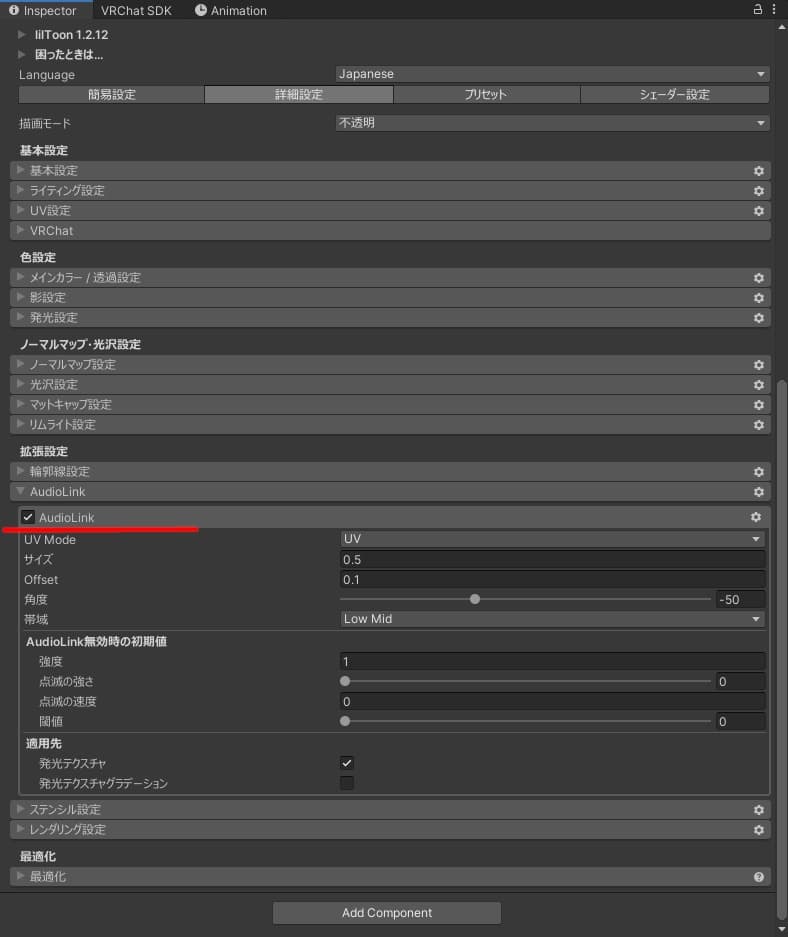The image size is (788, 937).
Task: Click the scrollbar down arrow
Action: (782, 929)
